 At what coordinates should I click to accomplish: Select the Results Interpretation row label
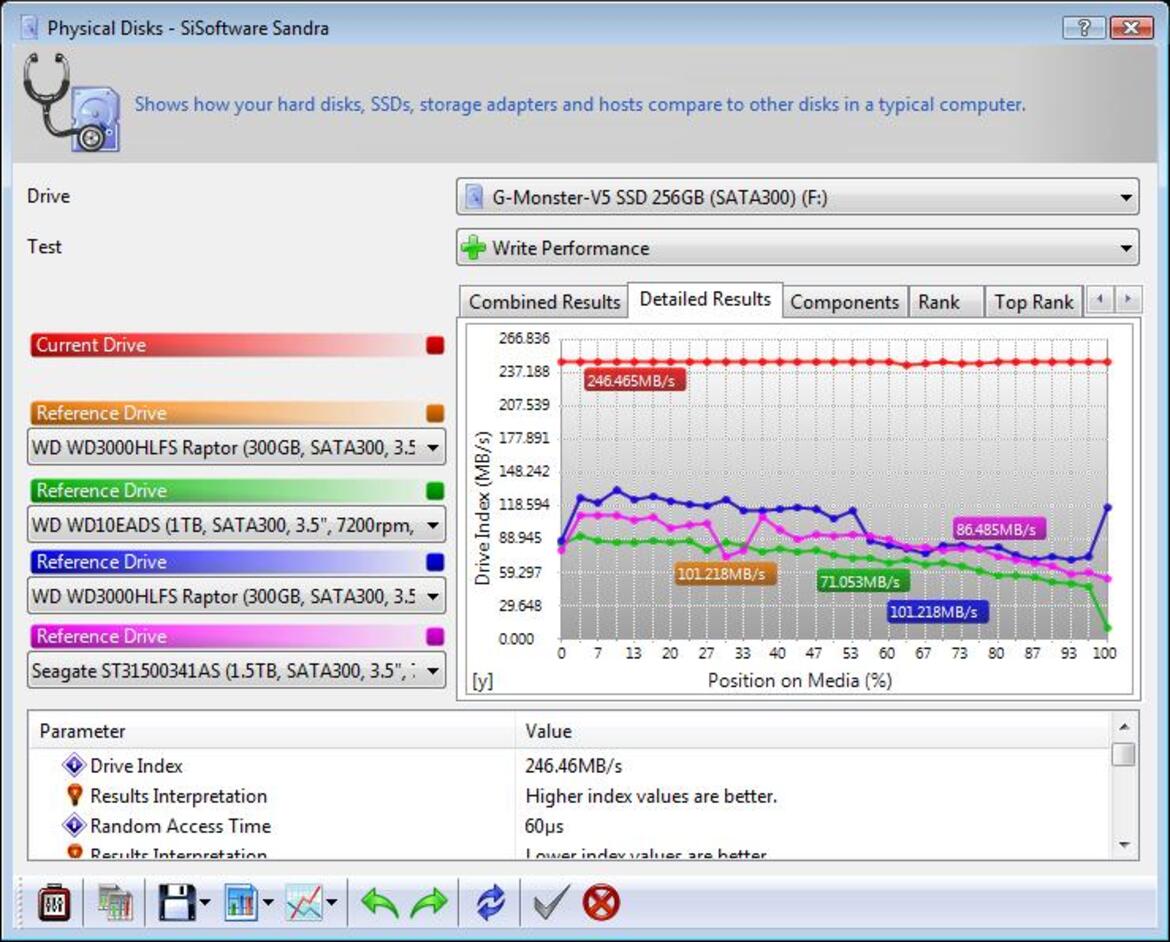pyautogui.click(x=178, y=796)
